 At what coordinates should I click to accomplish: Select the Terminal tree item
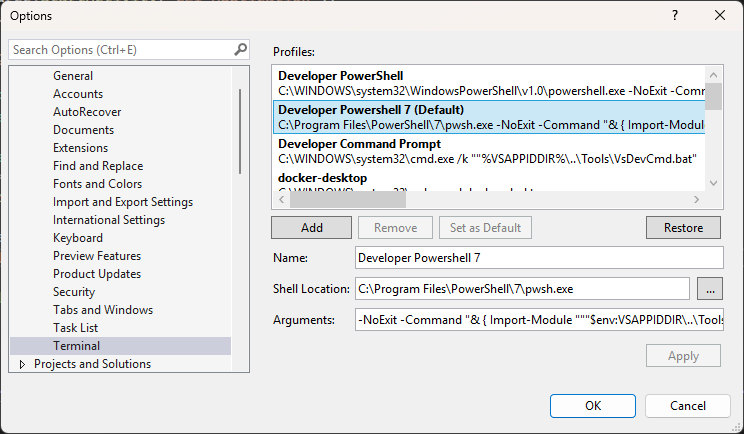(121, 346)
